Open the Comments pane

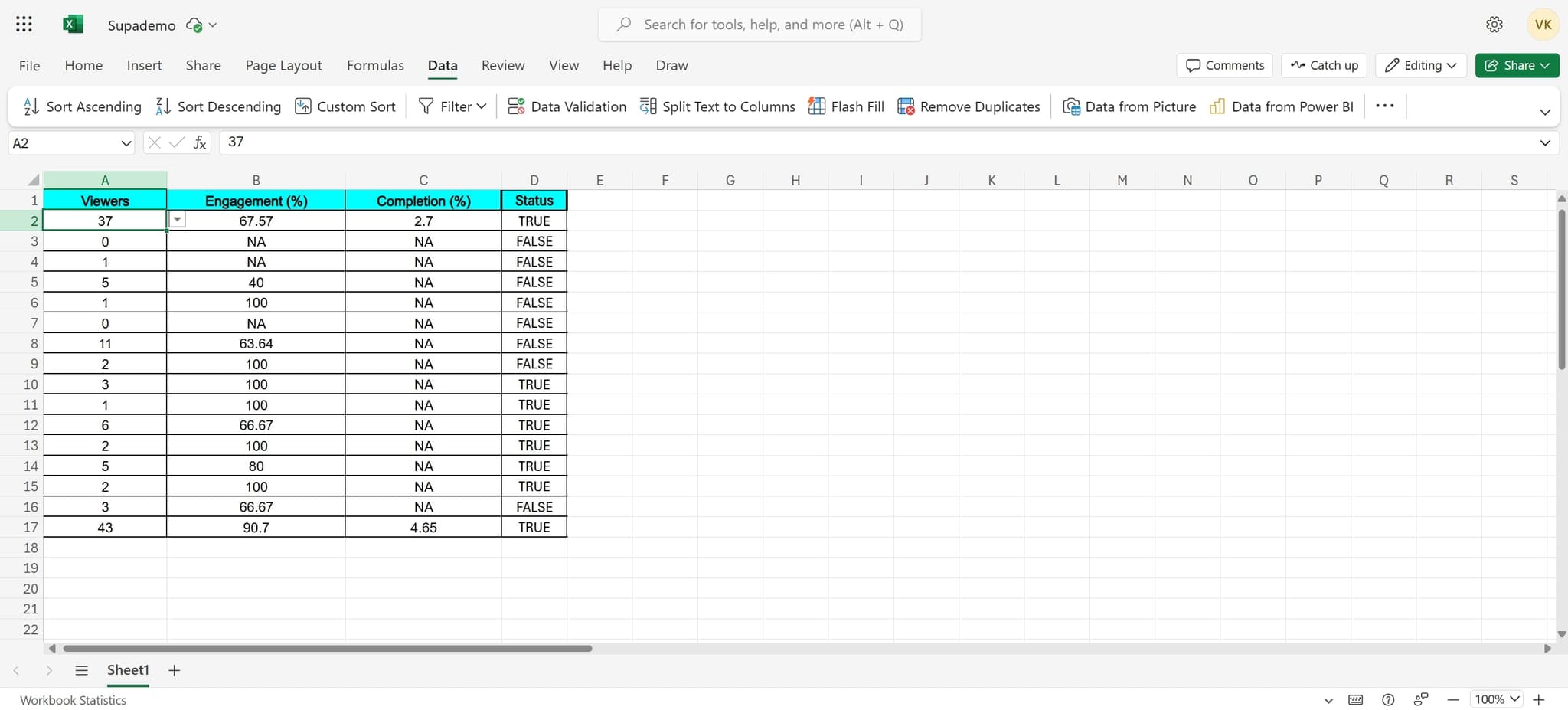click(x=1223, y=65)
